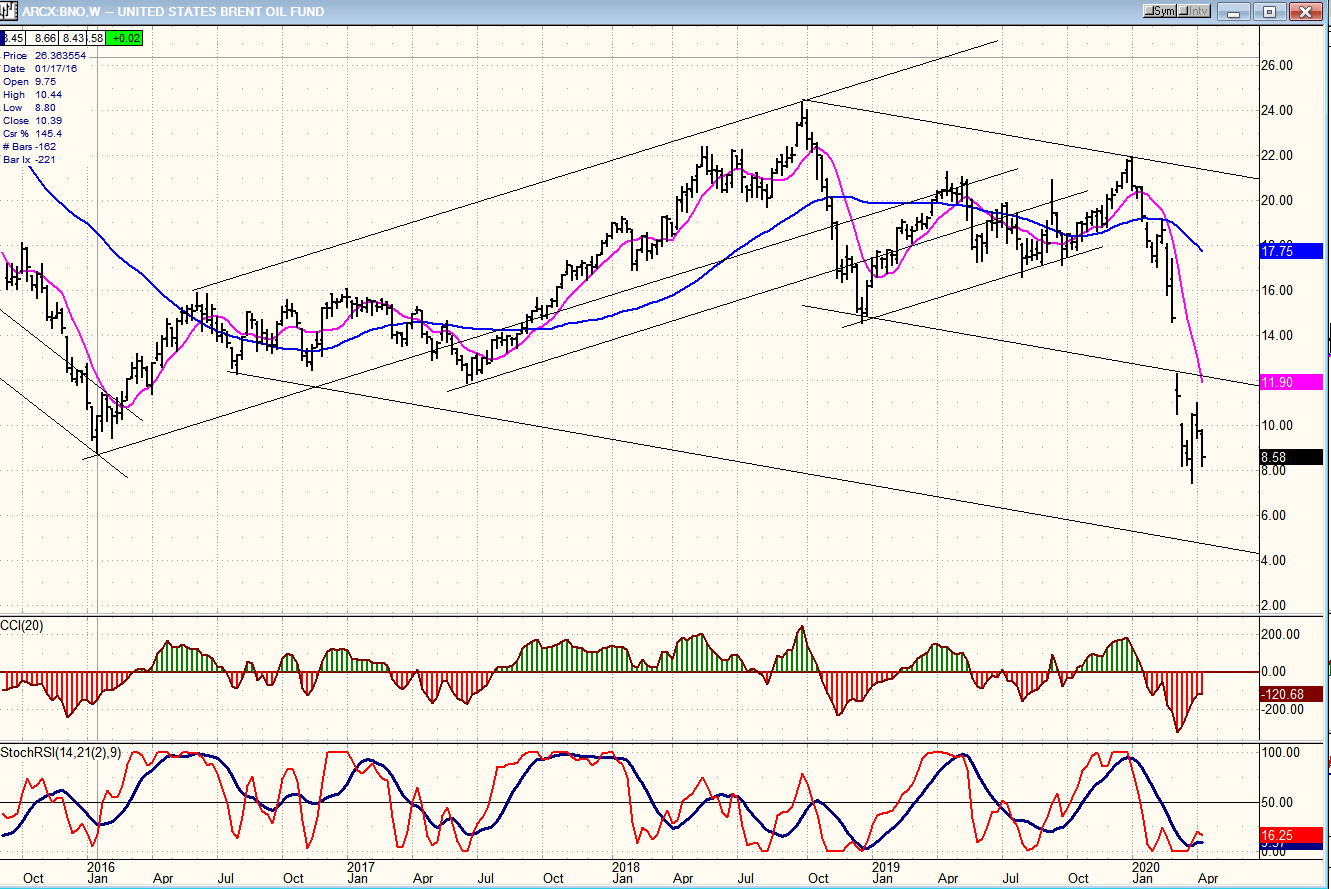Click the blue 17.75 moving average price tag
The width and height of the screenshot is (1331, 889).
[x=1291, y=252]
